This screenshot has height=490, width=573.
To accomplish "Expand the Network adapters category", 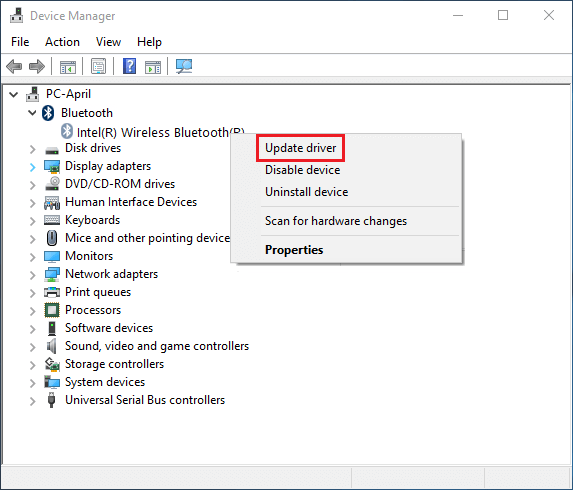I will coord(33,275).
